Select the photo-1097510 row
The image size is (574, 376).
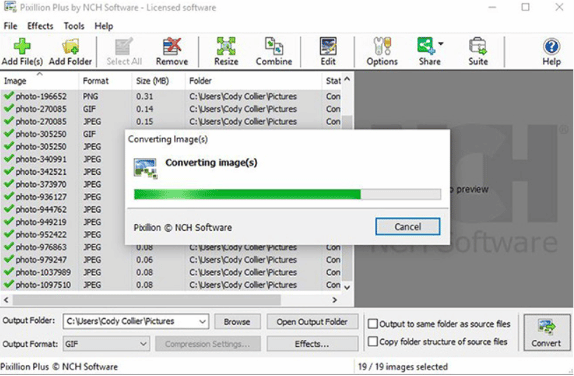171,285
